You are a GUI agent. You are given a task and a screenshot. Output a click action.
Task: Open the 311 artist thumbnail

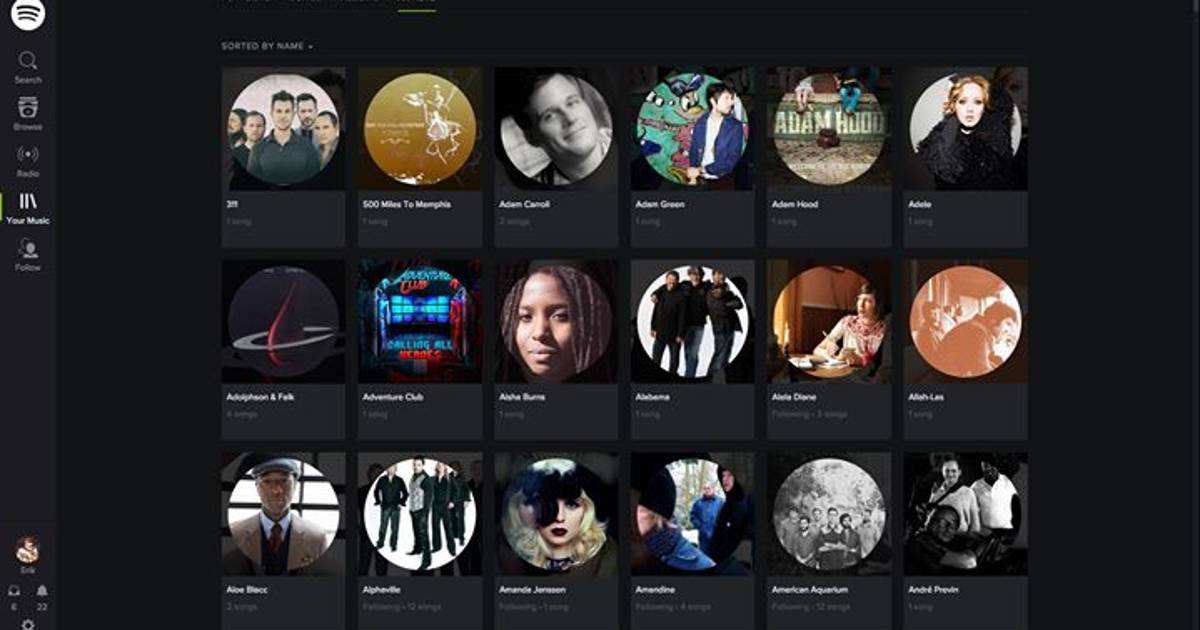[x=283, y=129]
